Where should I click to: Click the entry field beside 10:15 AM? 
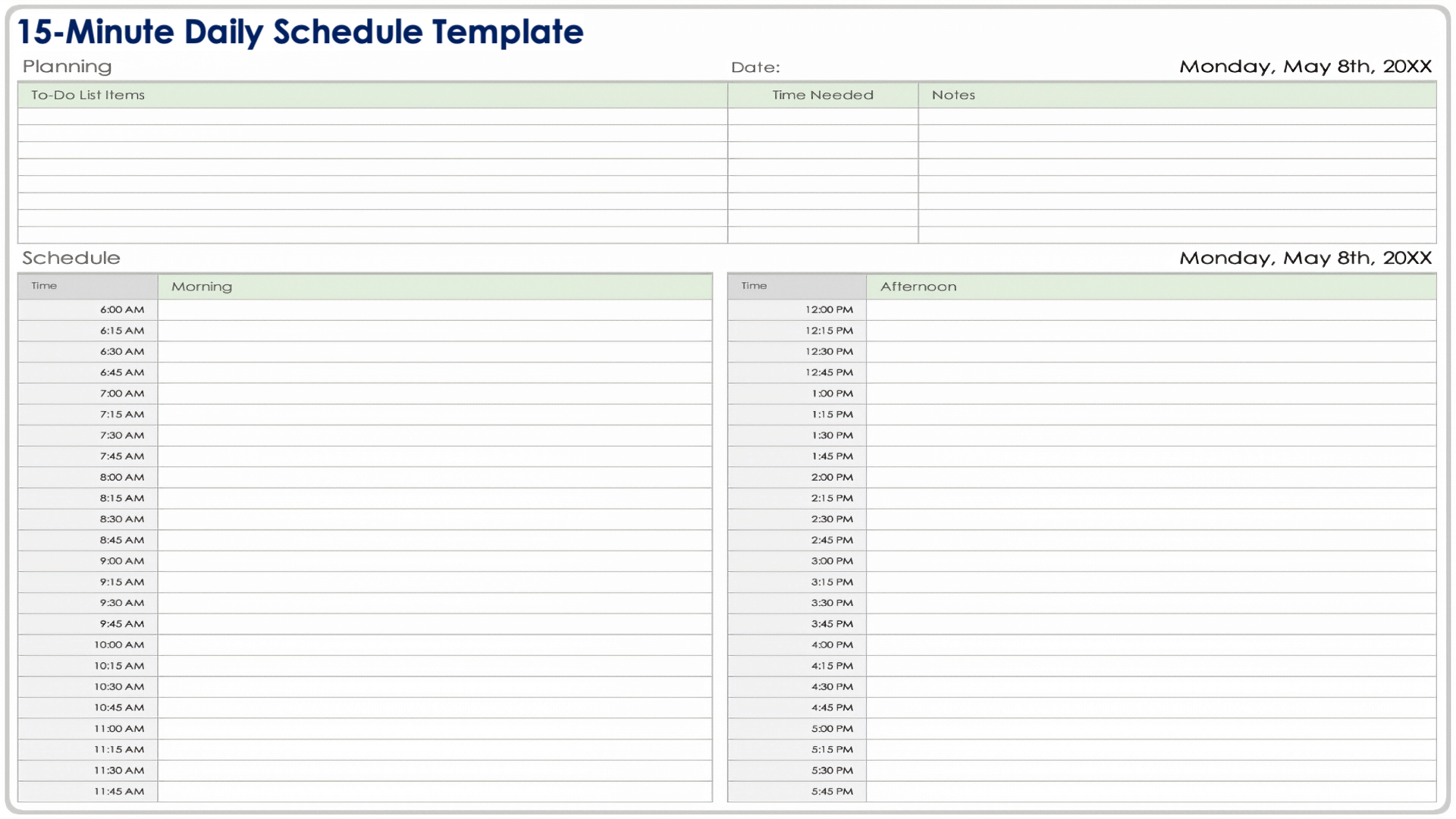435,666
